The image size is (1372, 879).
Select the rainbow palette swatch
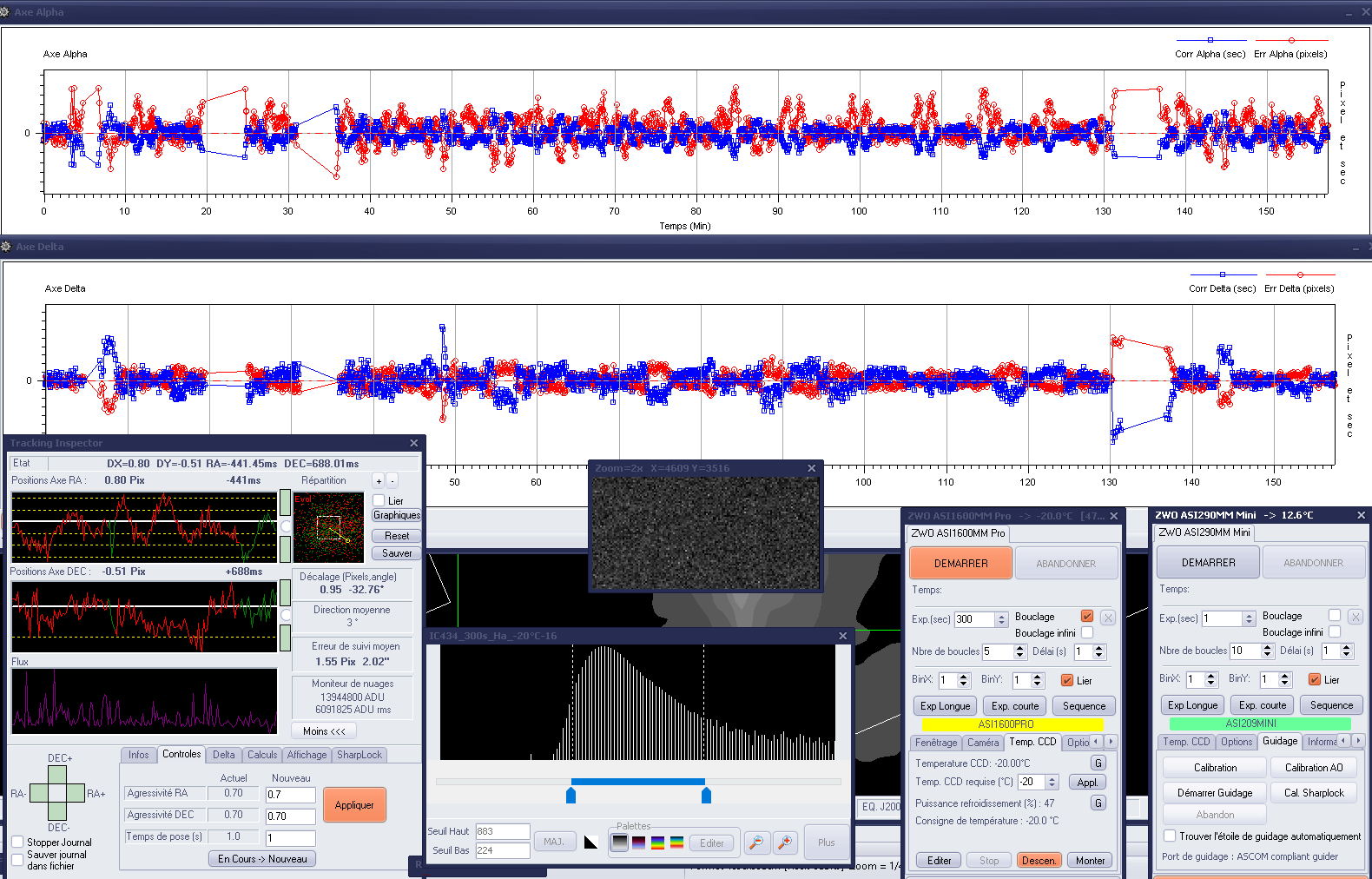coord(657,843)
